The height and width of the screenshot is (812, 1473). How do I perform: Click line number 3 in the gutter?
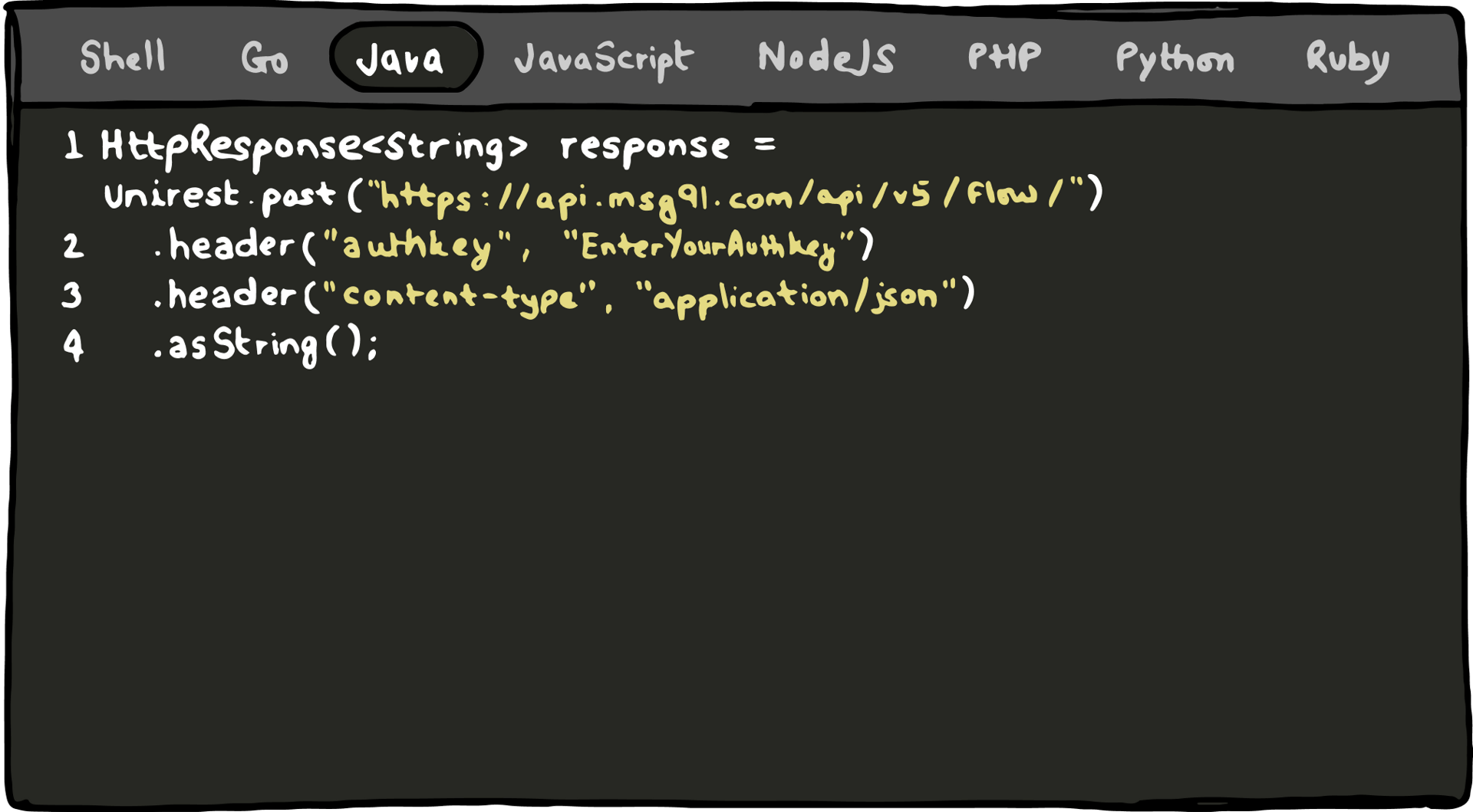[x=72, y=295]
